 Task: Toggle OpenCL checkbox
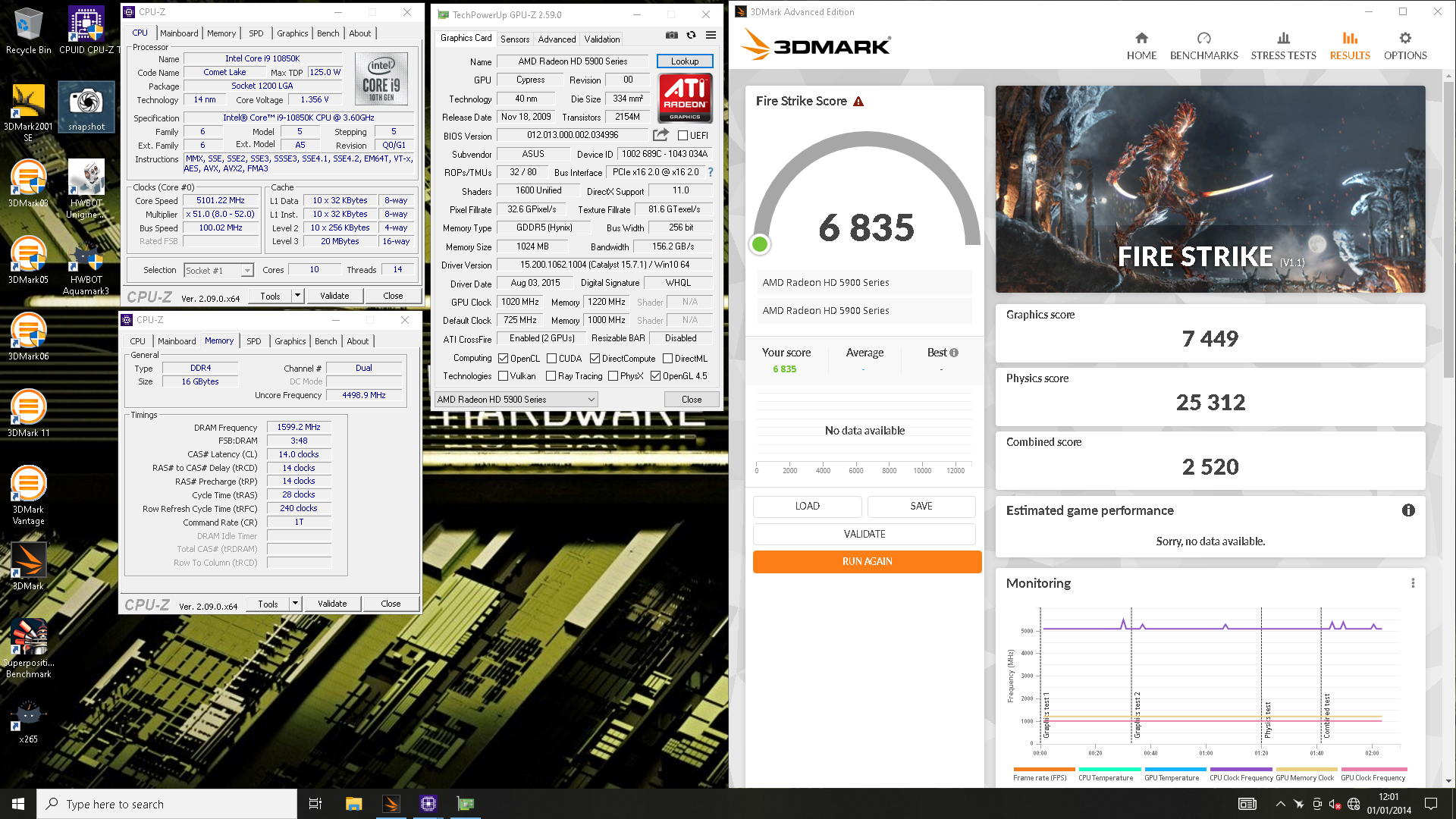tap(503, 359)
